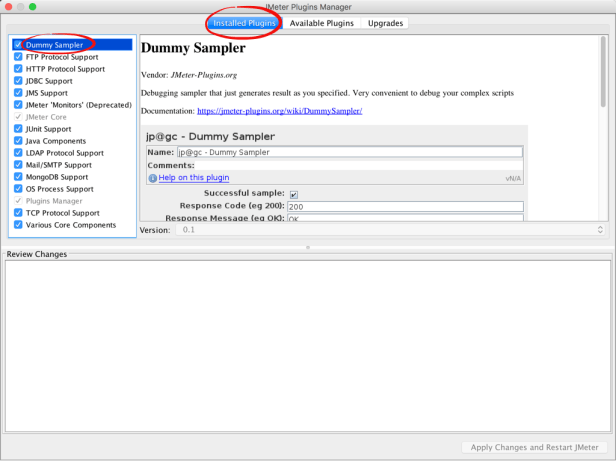Toggle the JDBC Support checkbox
Screen dimensions: 616x461
coord(18,81)
